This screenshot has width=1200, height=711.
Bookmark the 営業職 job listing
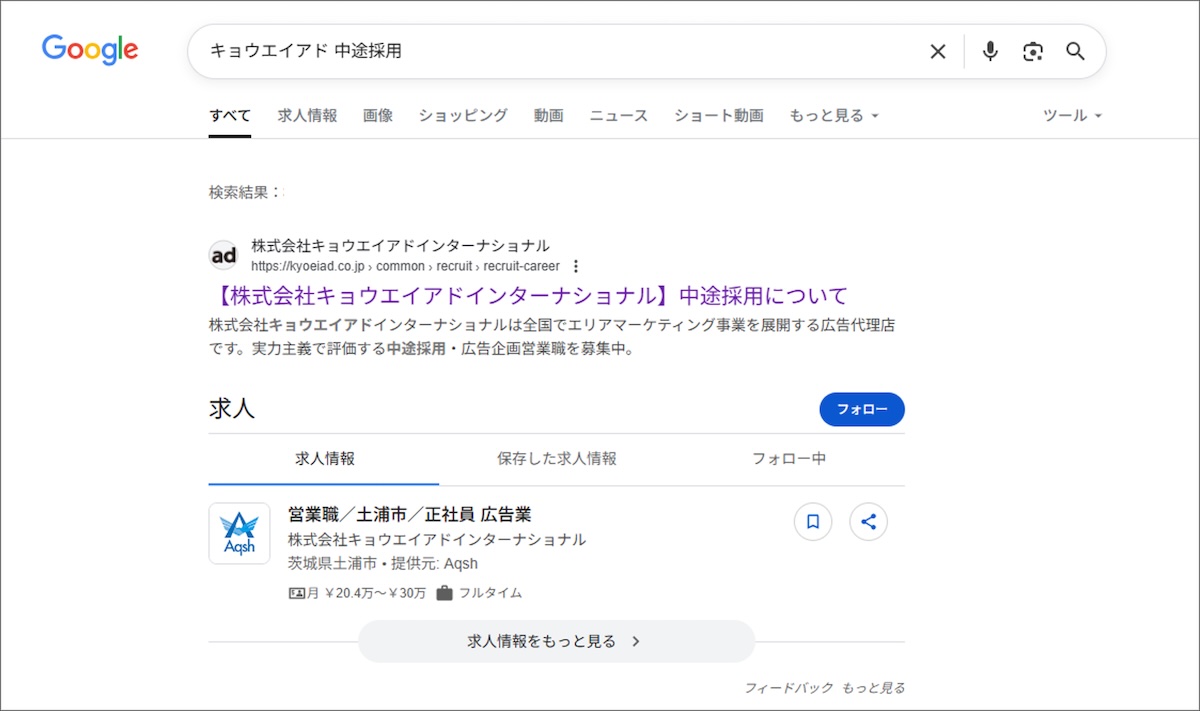click(813, 521)
